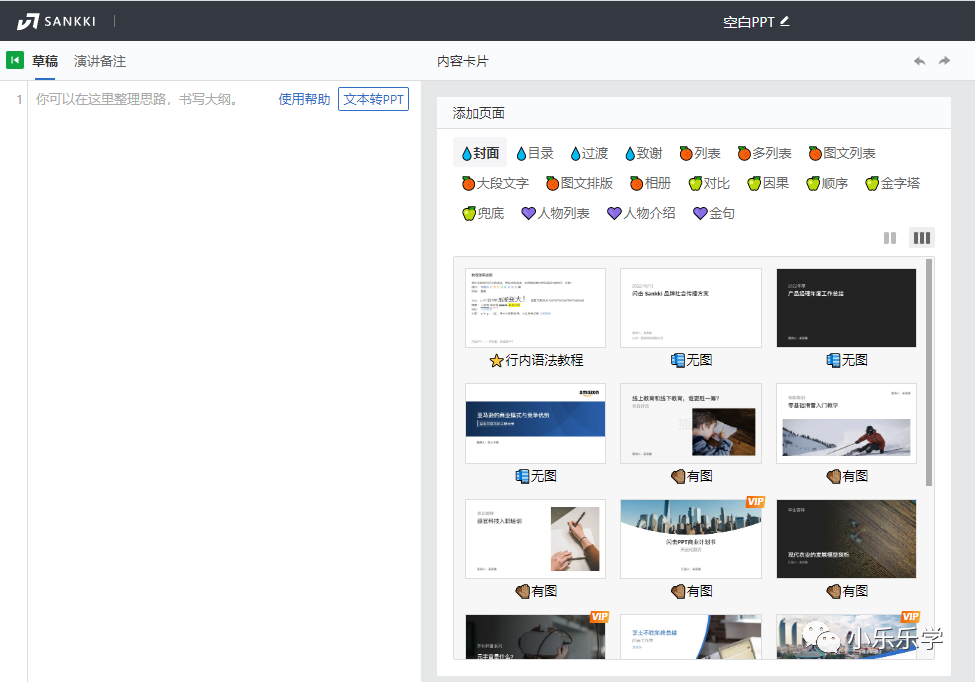The width and height of the screenshot is (975, 682).
Task: Switch to two-column card layout
Action: pyautogui.click(x=890, y=237)
